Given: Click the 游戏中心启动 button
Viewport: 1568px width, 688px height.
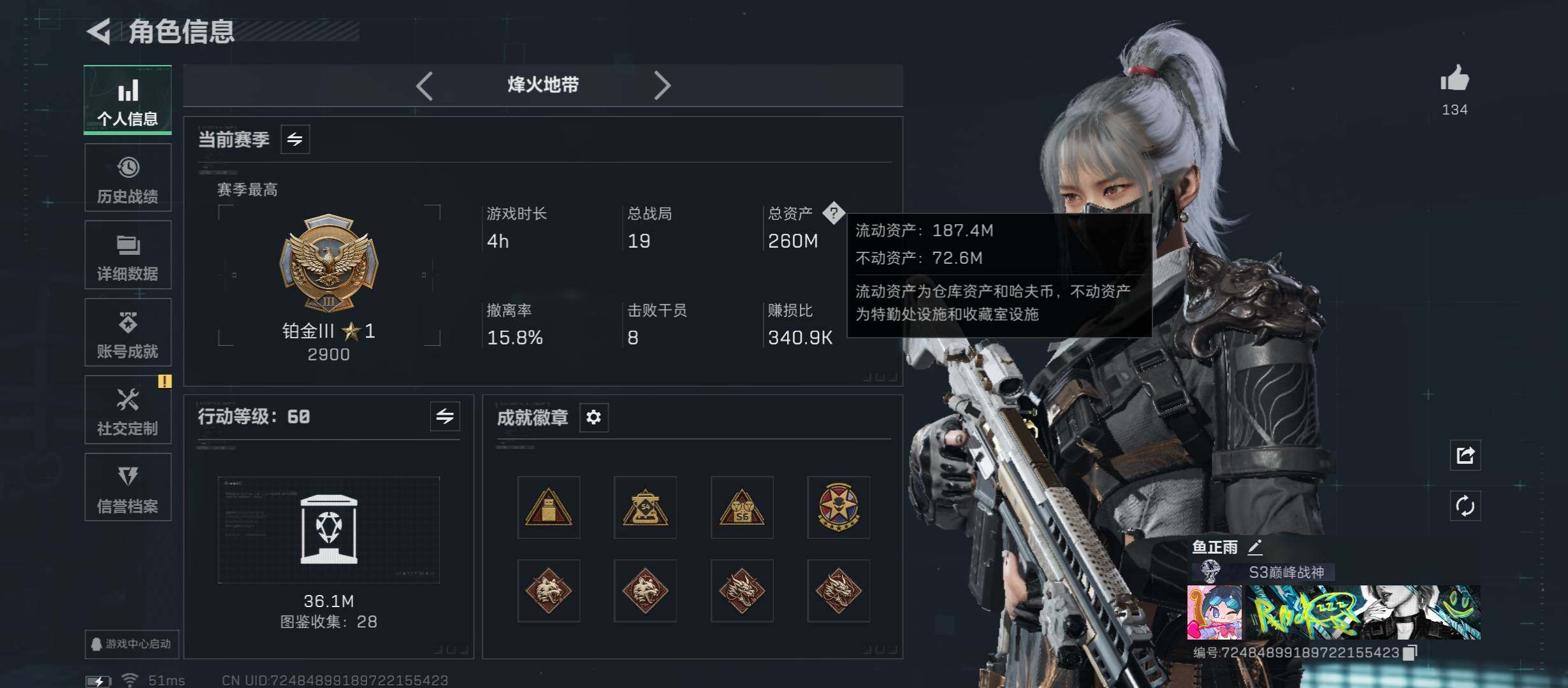Looking at the screenshot, I should coord(132,644).
